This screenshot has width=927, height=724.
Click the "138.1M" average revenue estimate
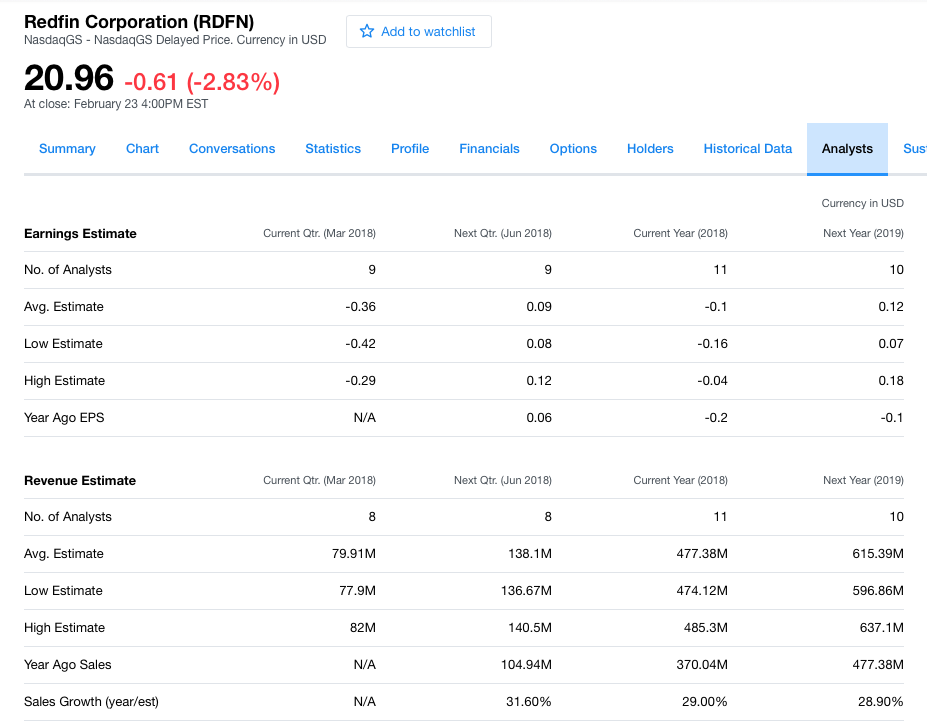(x=530, y=554)
